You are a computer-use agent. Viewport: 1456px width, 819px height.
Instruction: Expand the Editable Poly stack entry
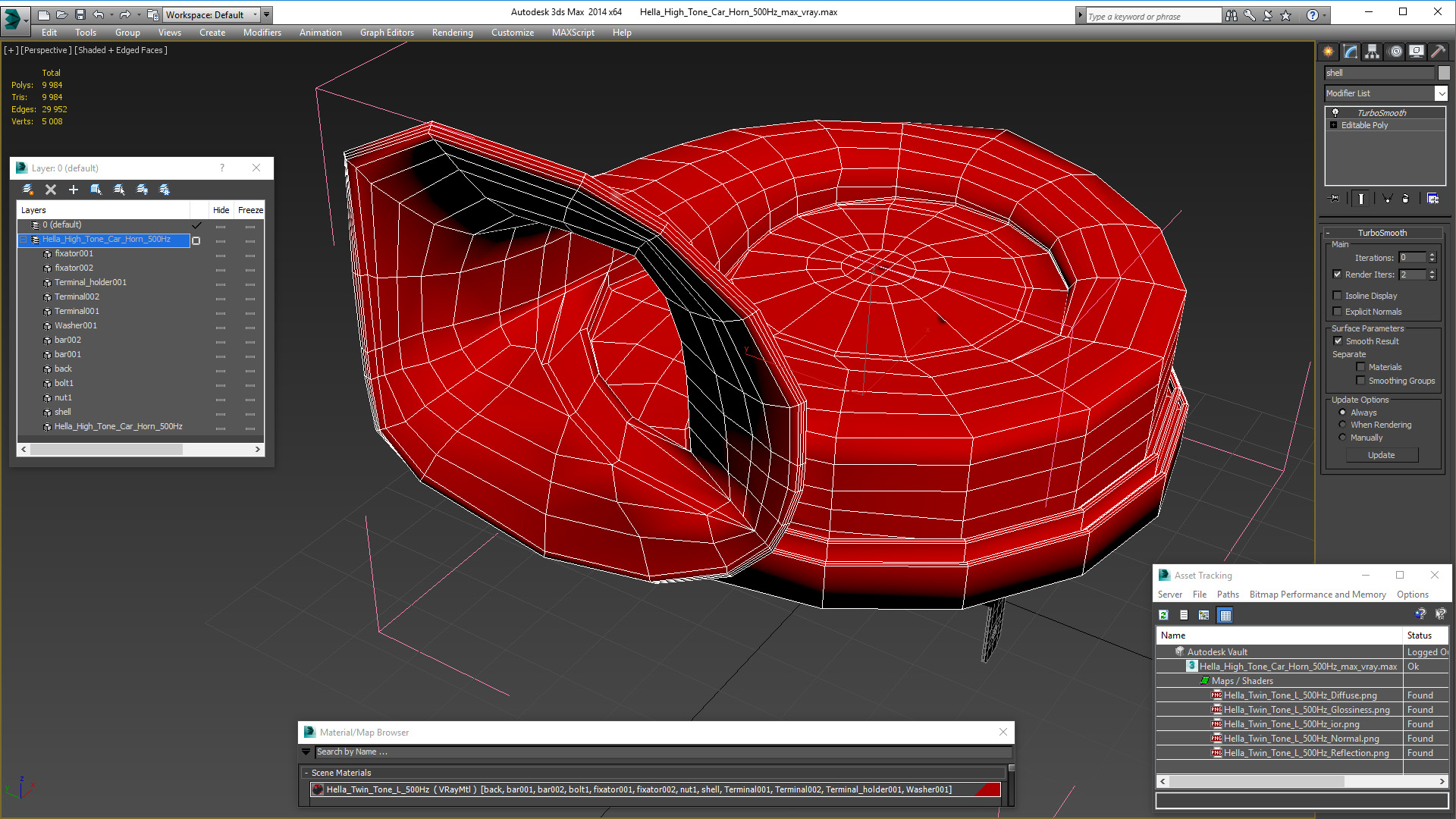(x=1333, y=125)
